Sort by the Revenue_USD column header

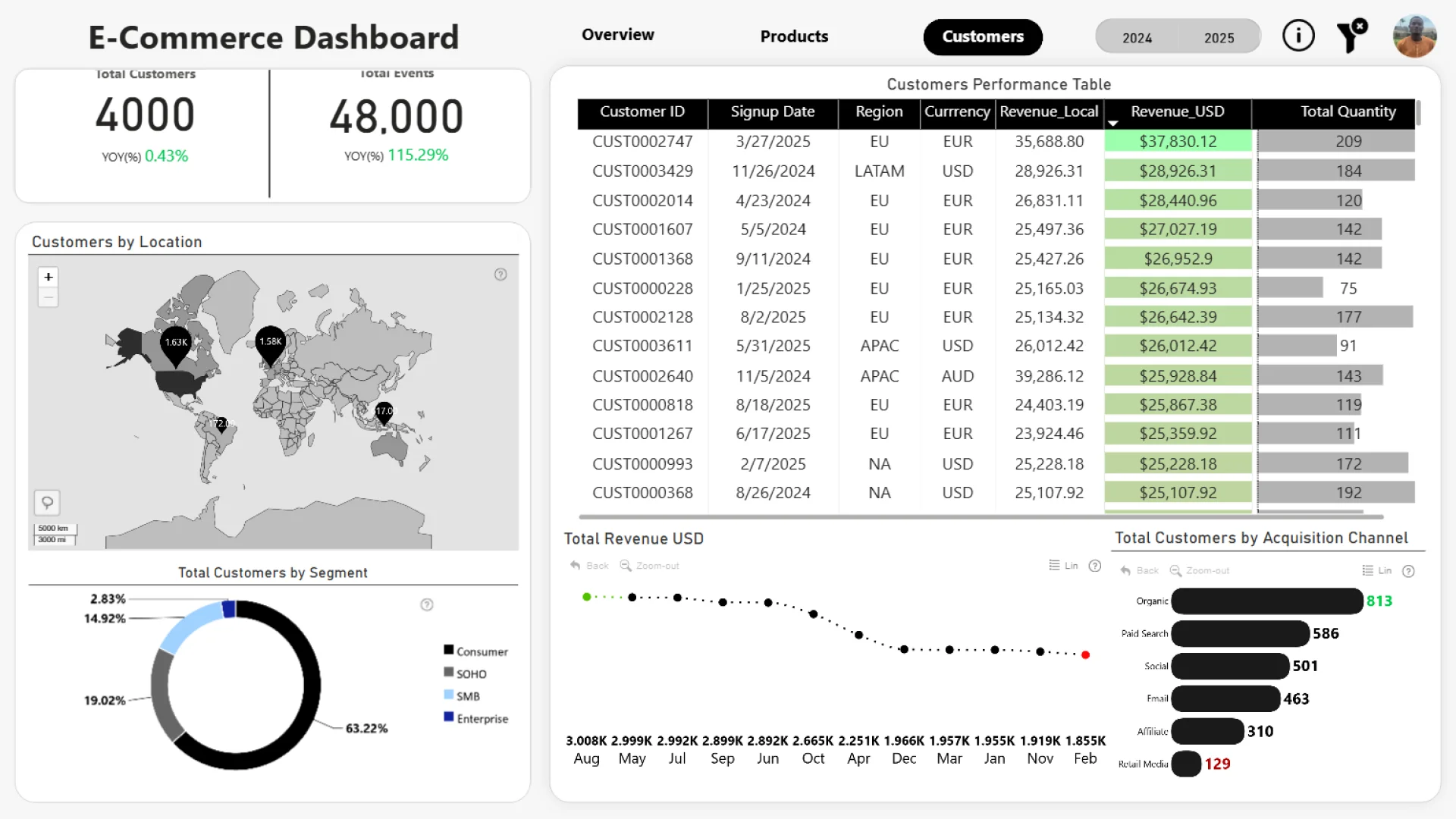(x=1177, y=111)
